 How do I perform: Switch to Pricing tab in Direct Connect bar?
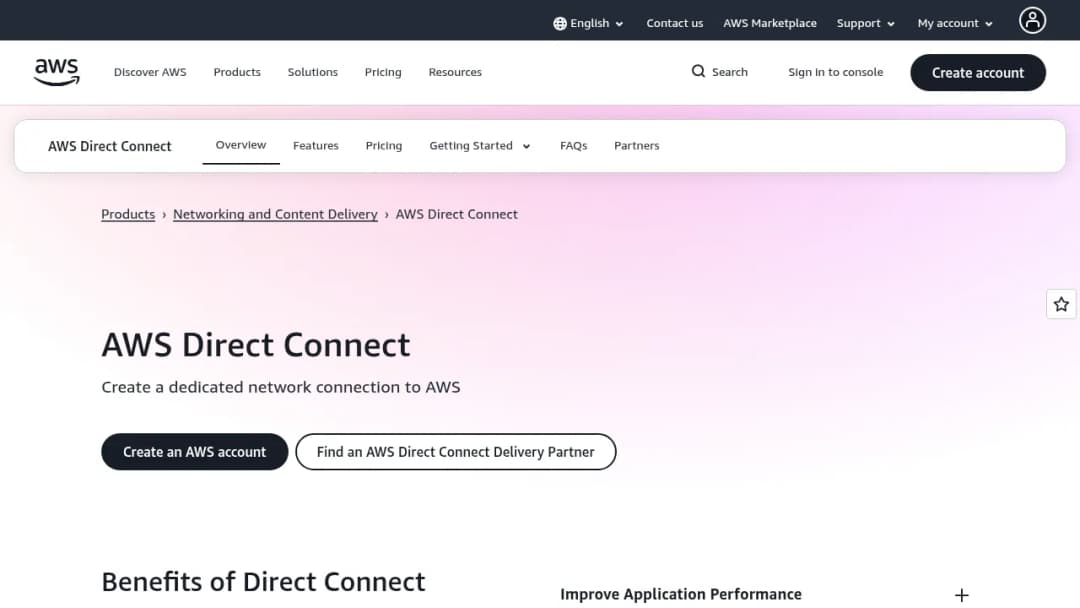point(384,146)
